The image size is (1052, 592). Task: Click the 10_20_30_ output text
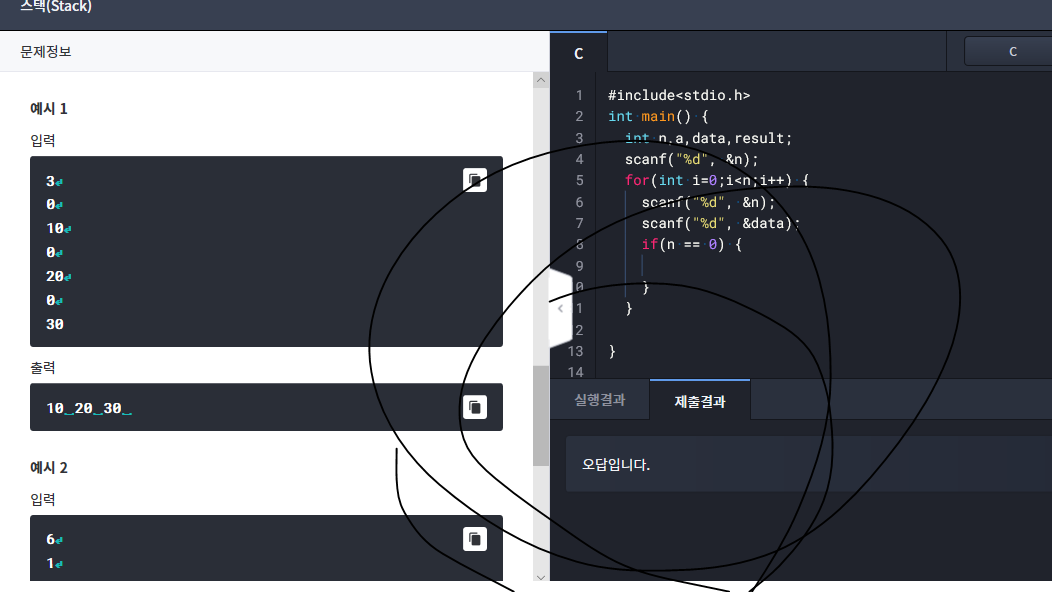click(x=89, y=408)
